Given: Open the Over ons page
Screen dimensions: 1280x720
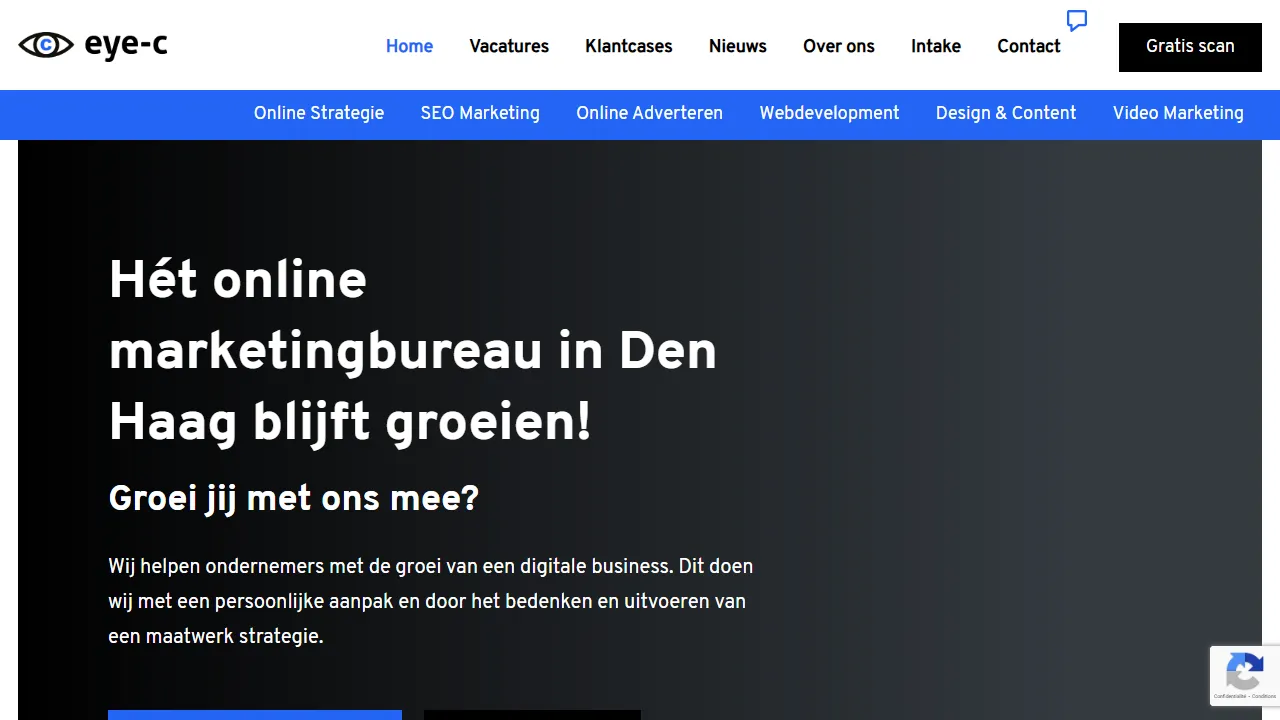Looking at the screenshot, I should coord(838,46).
